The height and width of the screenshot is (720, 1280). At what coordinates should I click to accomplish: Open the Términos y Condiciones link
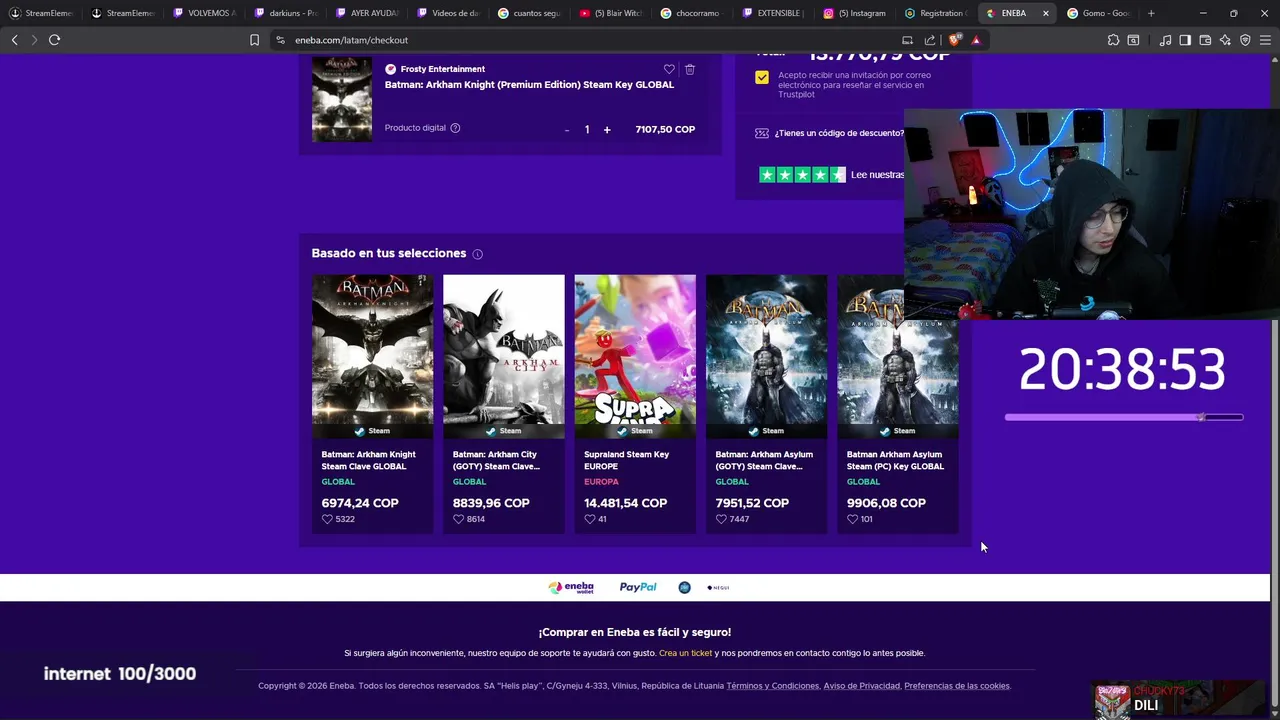coord(772,686)
